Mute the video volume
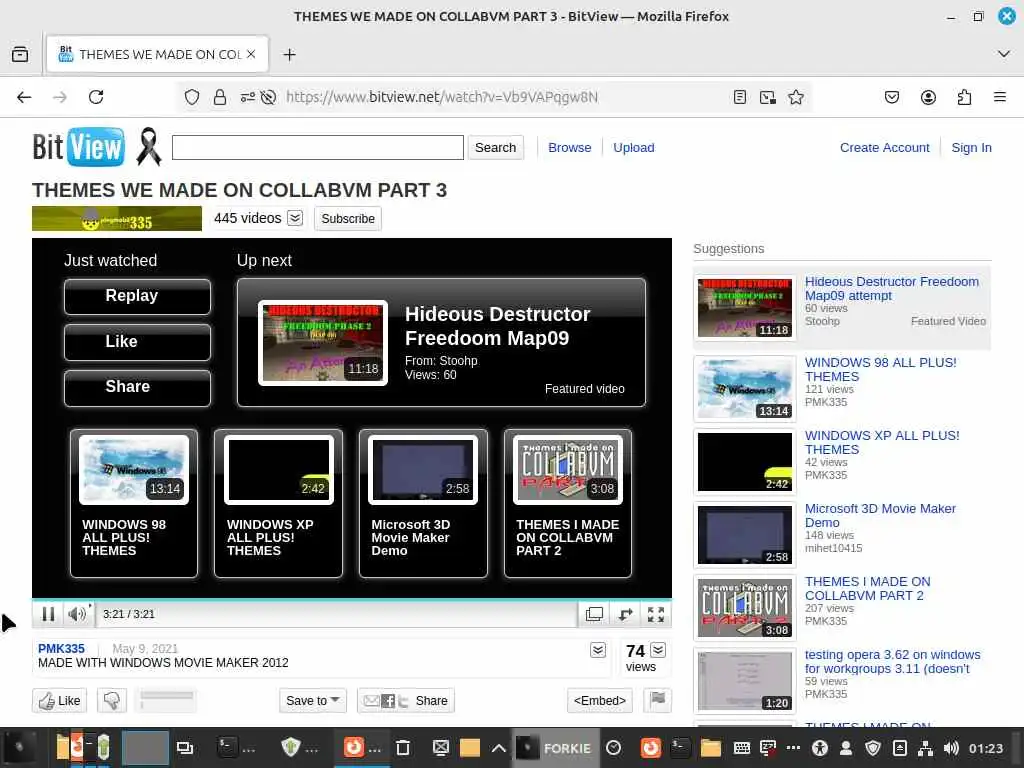This screenshot has width=1024, height=768. (x=77, y=614)
